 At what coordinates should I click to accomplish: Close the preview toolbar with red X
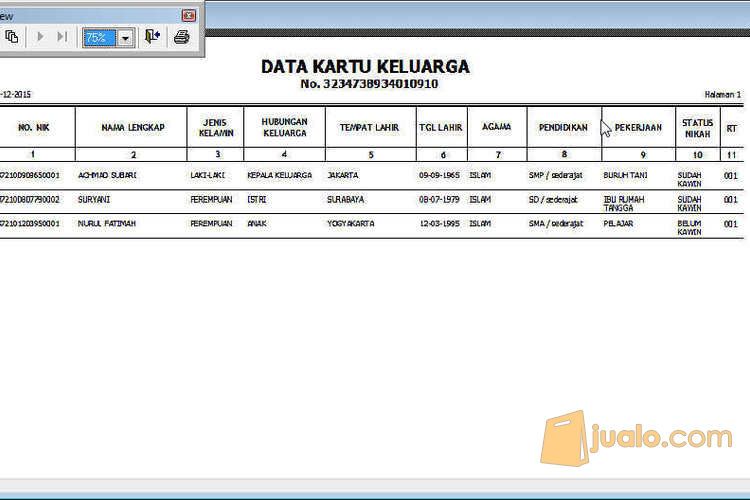(x=188, y=15)
